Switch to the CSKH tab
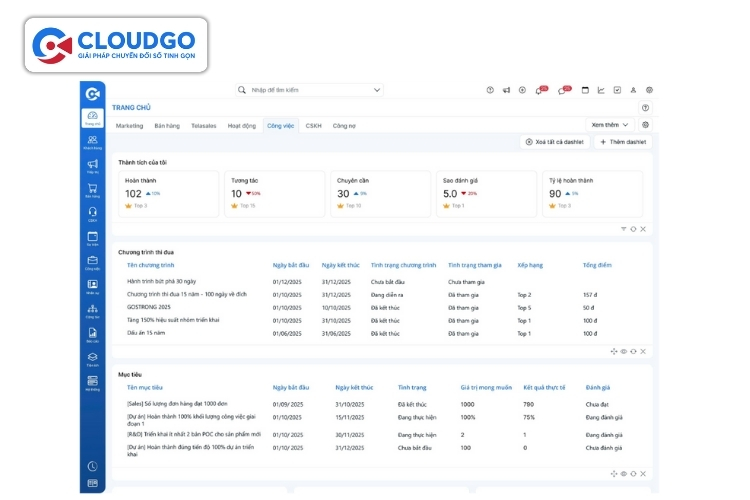 tap(313, 126)
